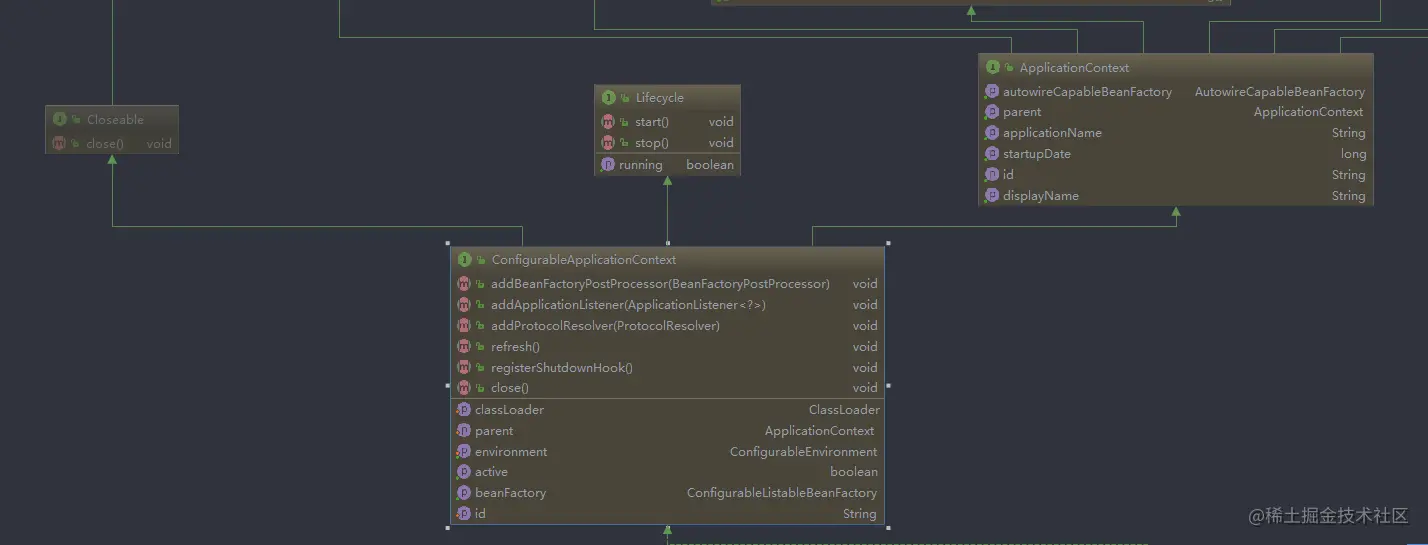
Task: Click the start() method icon
Action: coord(608,122)
